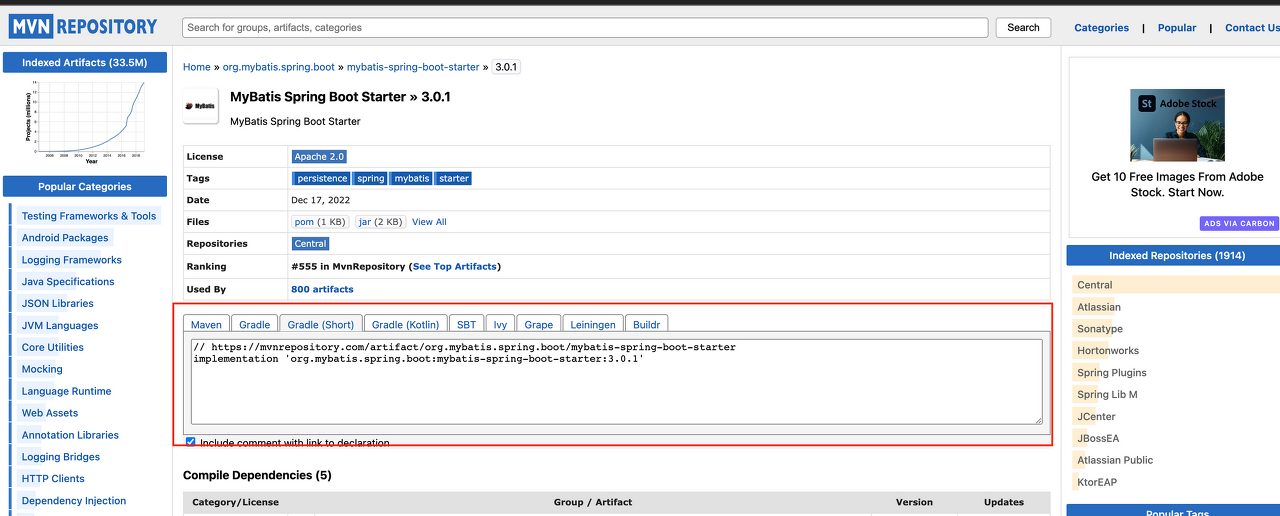Open Logging Bridges category
1280x516 pixels.
click(61, 457)
